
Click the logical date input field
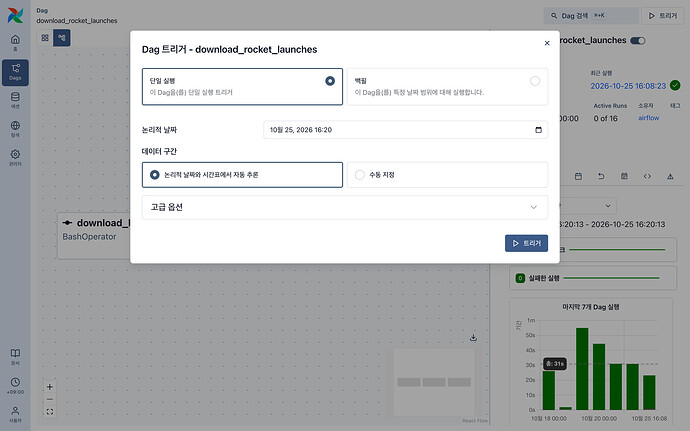coord(405,130)
